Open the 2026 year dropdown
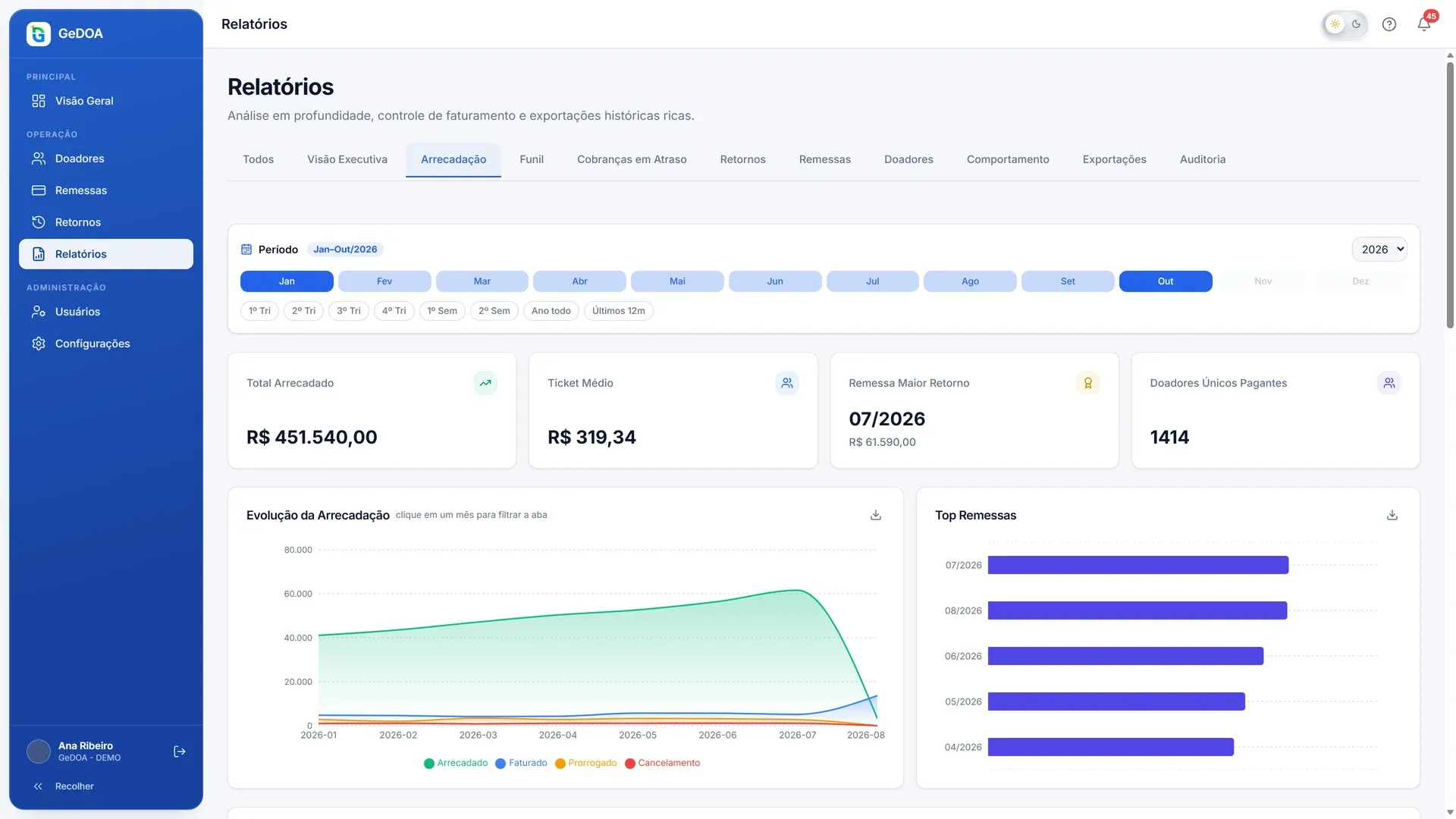This screenshot has height=819, width=1456. pyautogui.click(x=1379, y=249)
